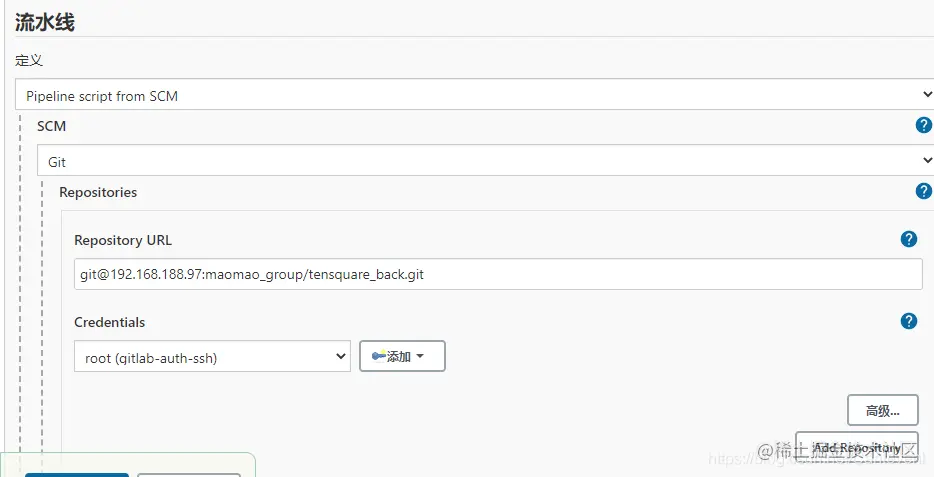Open help for the SCM field
Image resolution: width=934 pixels, height=477 pixels.
(923, 126)
